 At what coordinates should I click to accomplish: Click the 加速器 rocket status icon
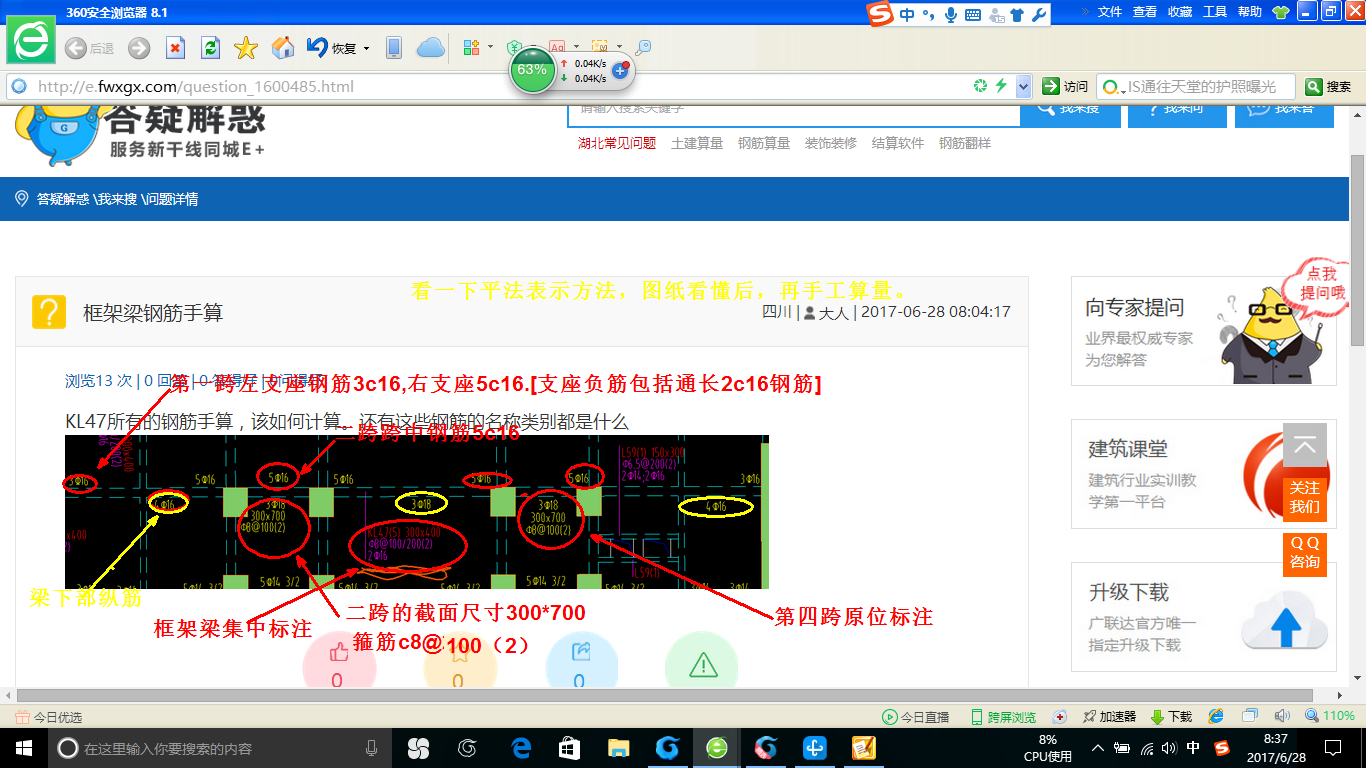point(1109,717)
